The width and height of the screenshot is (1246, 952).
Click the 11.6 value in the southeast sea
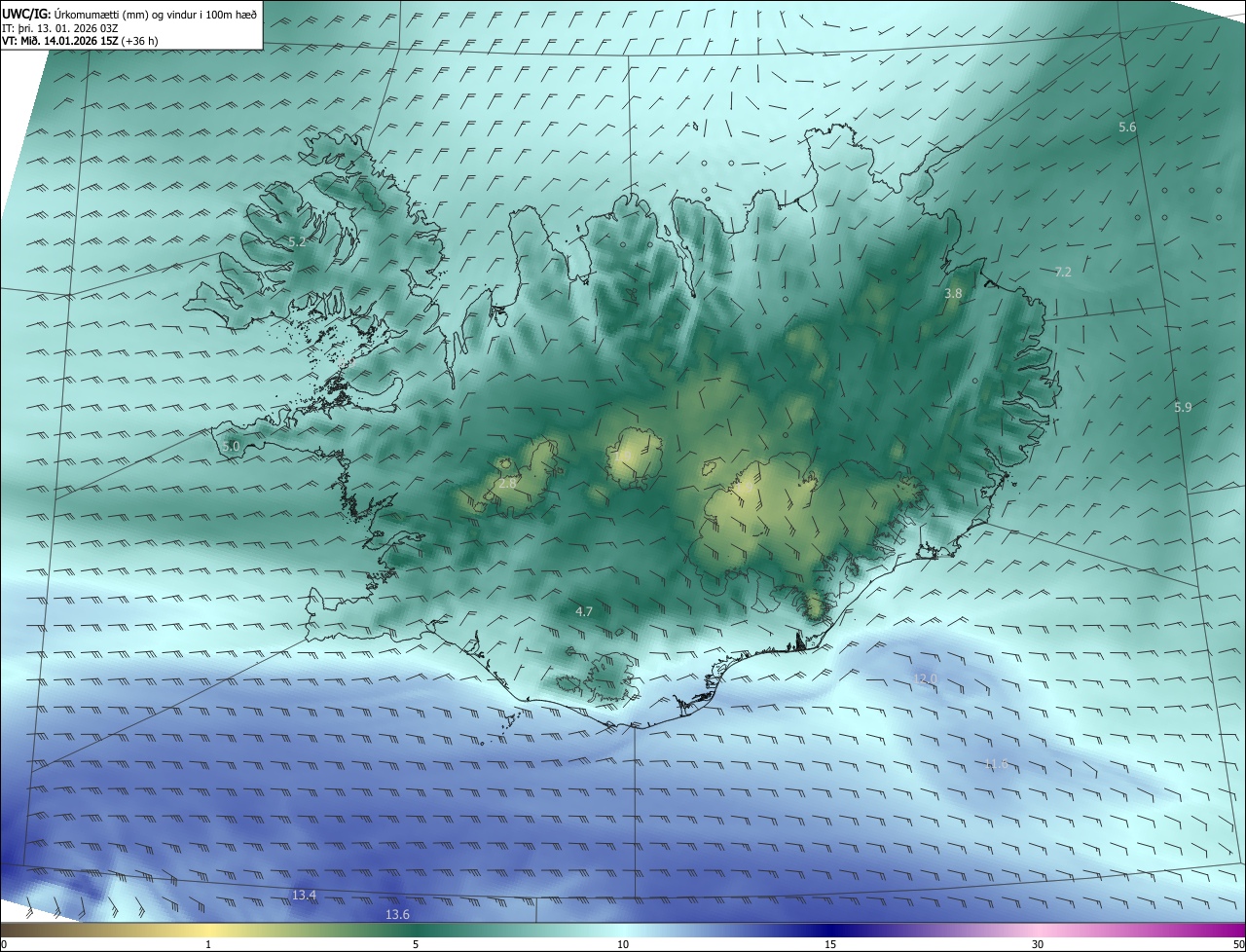pyautogui.click(x=996, y=764)
